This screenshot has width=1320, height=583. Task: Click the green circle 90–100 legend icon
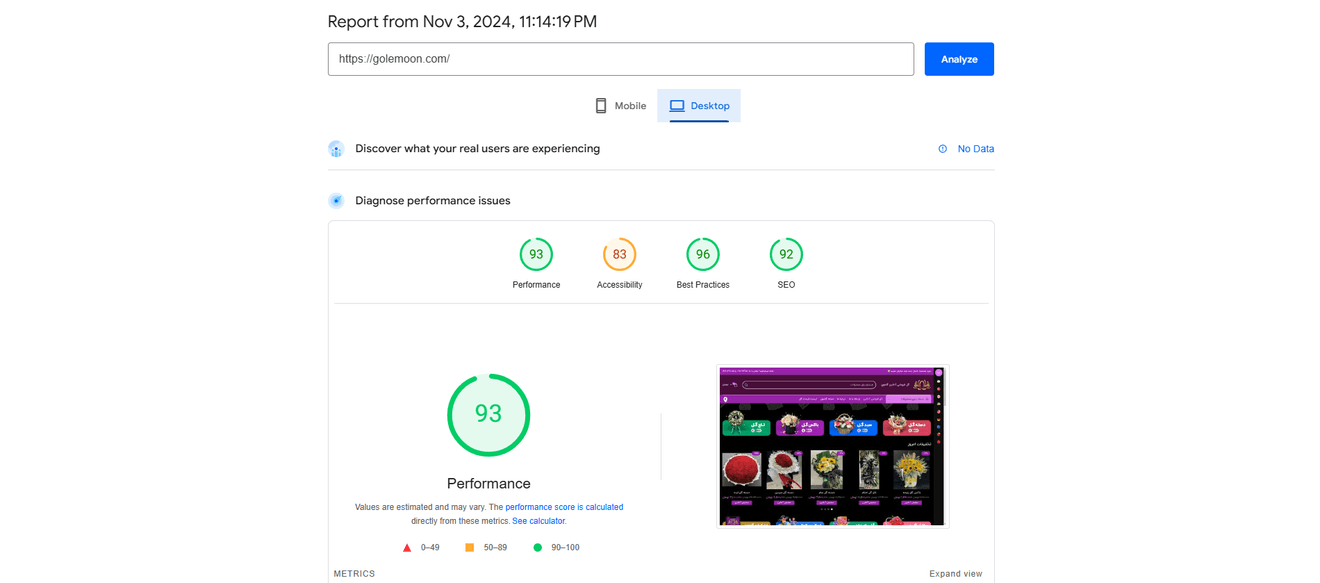(x=537, y=548)
